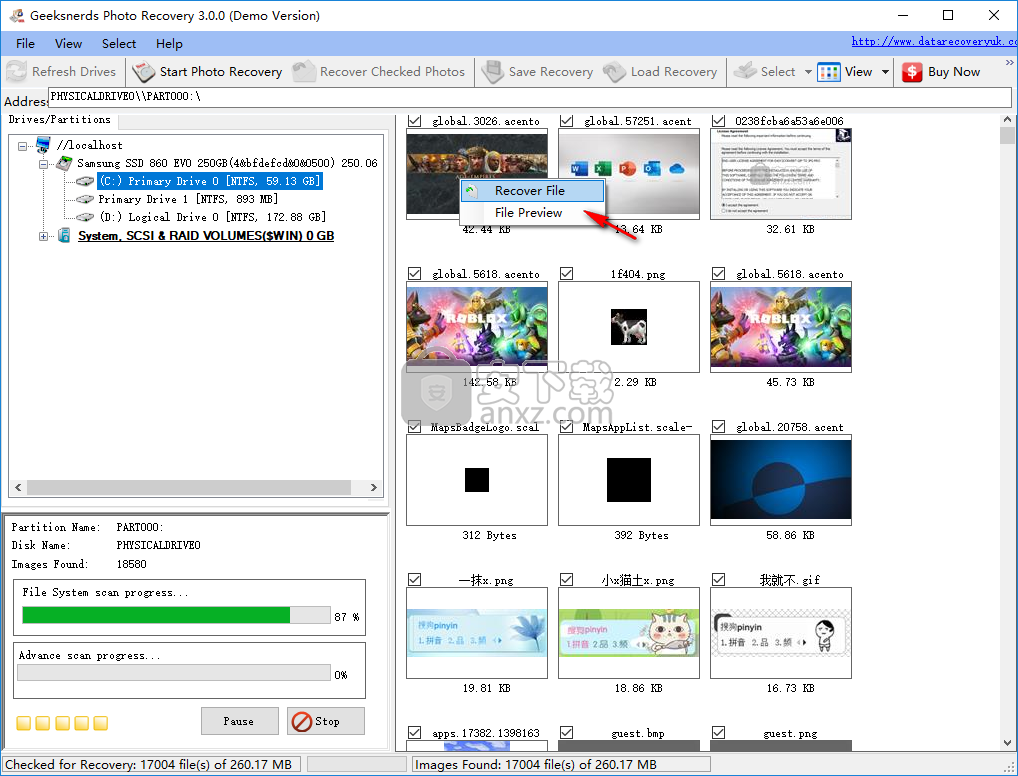Click the application icon in title bar
This screenshot has width=1018, height=776.
click(x=17, y=15)
